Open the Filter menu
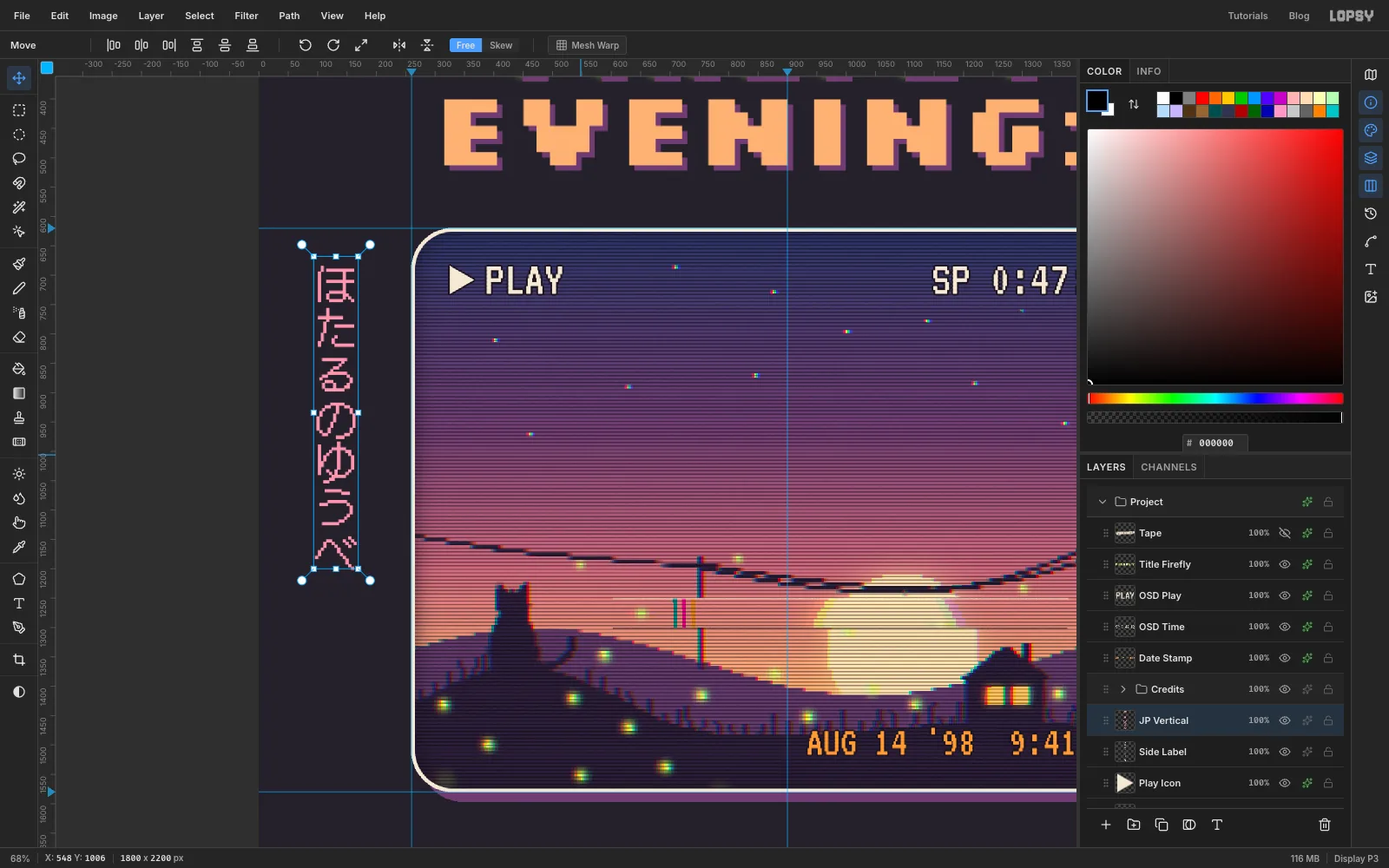Image resolution: width=1389 pixels, height=868 pixels. pos(247,16)
